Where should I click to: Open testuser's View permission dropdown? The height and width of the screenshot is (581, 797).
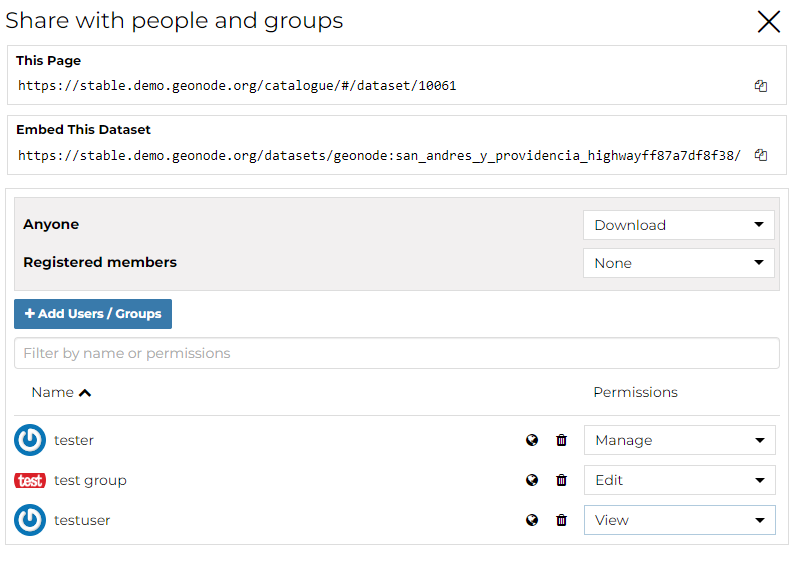(680, 520)
